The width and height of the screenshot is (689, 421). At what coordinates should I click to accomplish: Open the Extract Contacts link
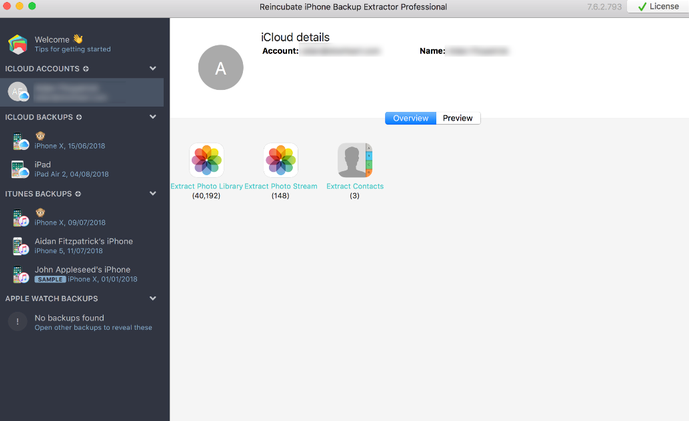click(355, 186)
